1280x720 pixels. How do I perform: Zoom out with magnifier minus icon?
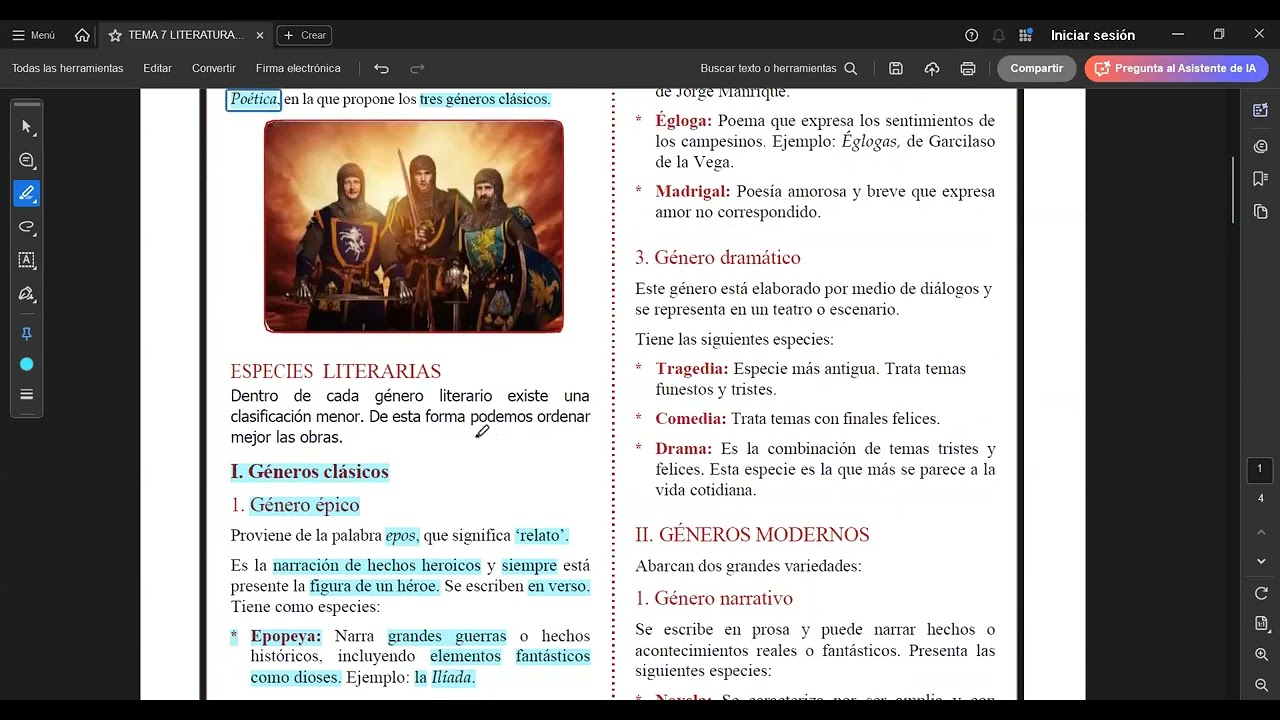[x=1261, y=685]
